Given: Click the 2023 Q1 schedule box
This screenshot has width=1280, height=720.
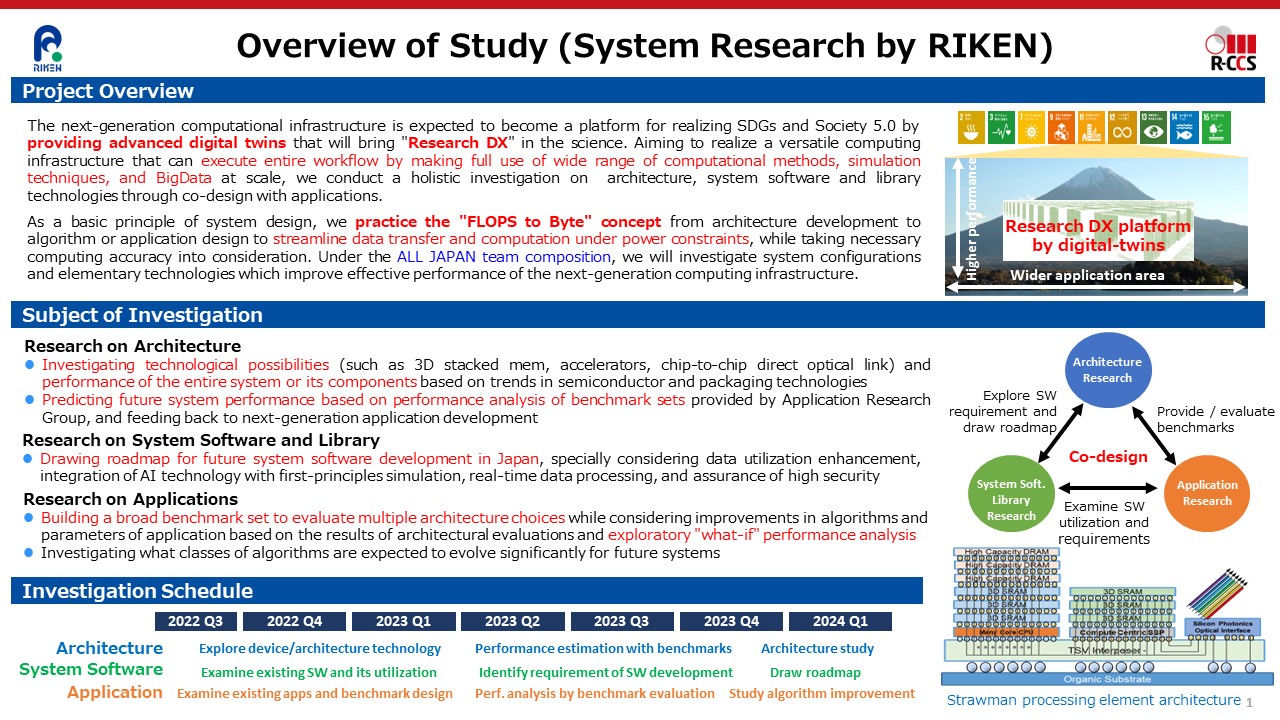Looking at the screenshot, I should click(403, 621).
